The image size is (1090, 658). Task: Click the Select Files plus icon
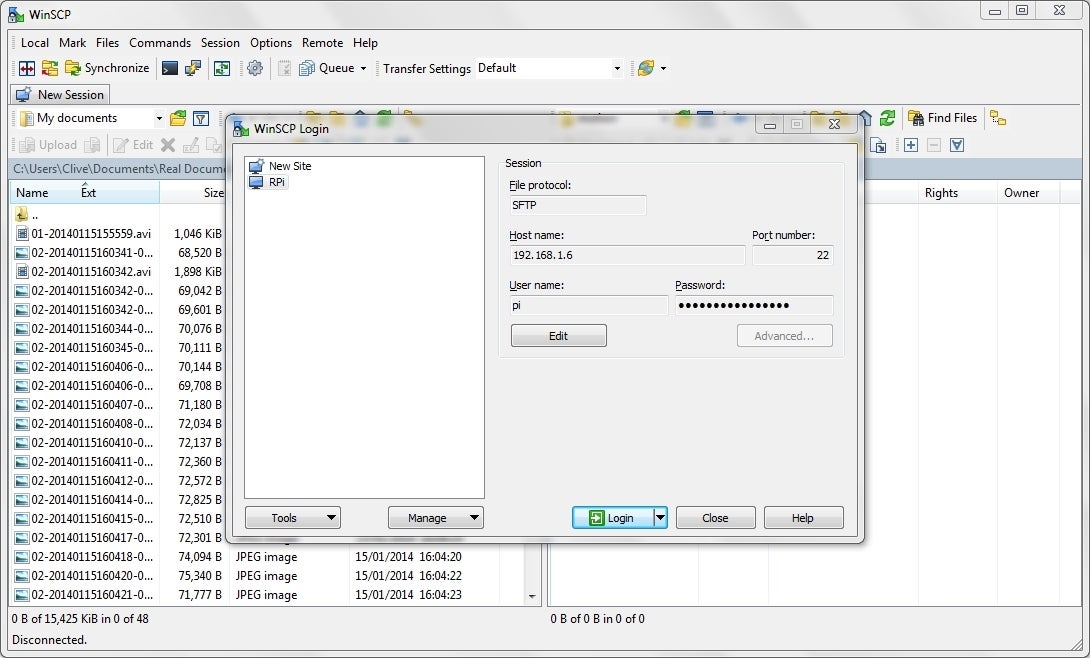[x=911, y=145]
